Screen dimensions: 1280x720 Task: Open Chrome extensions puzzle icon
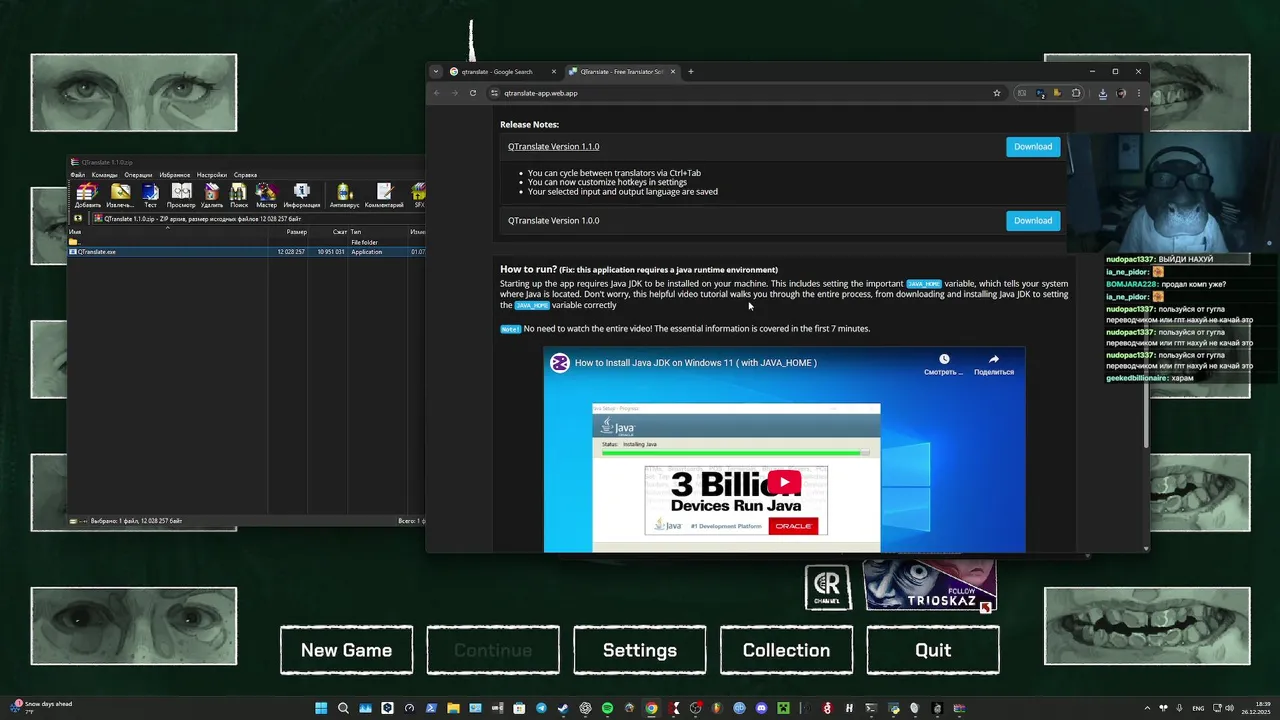click(x=1076, y=93)
